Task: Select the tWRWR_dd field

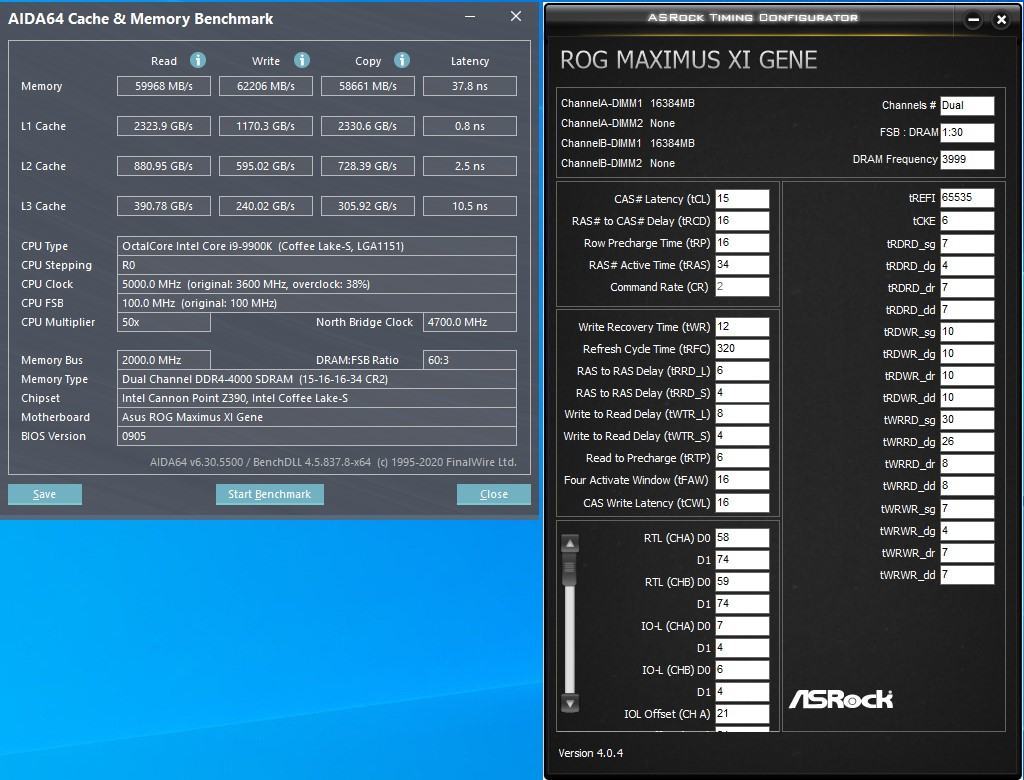Action: [967, 575]
